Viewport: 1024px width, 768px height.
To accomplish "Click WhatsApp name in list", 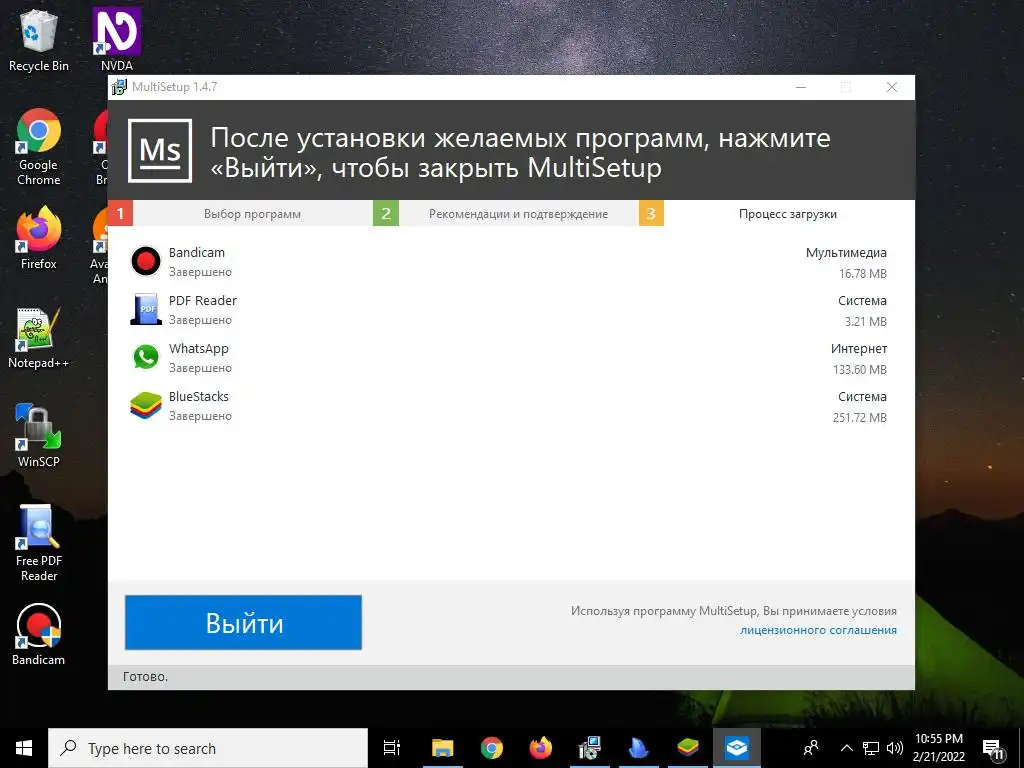I will tap(199, 349).
